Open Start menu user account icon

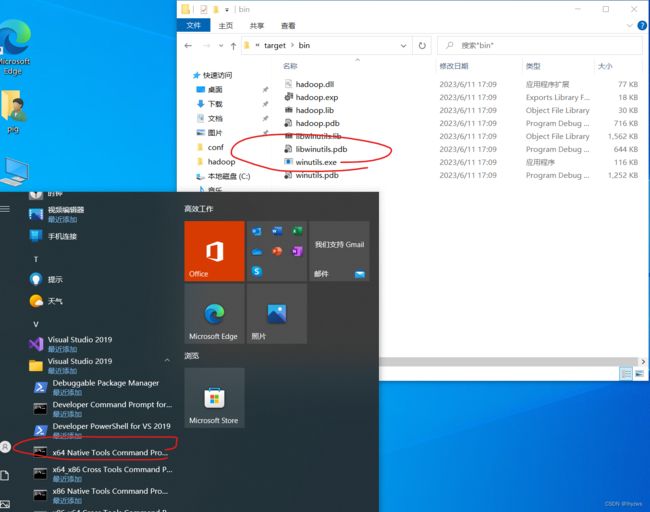click(5, 447)
